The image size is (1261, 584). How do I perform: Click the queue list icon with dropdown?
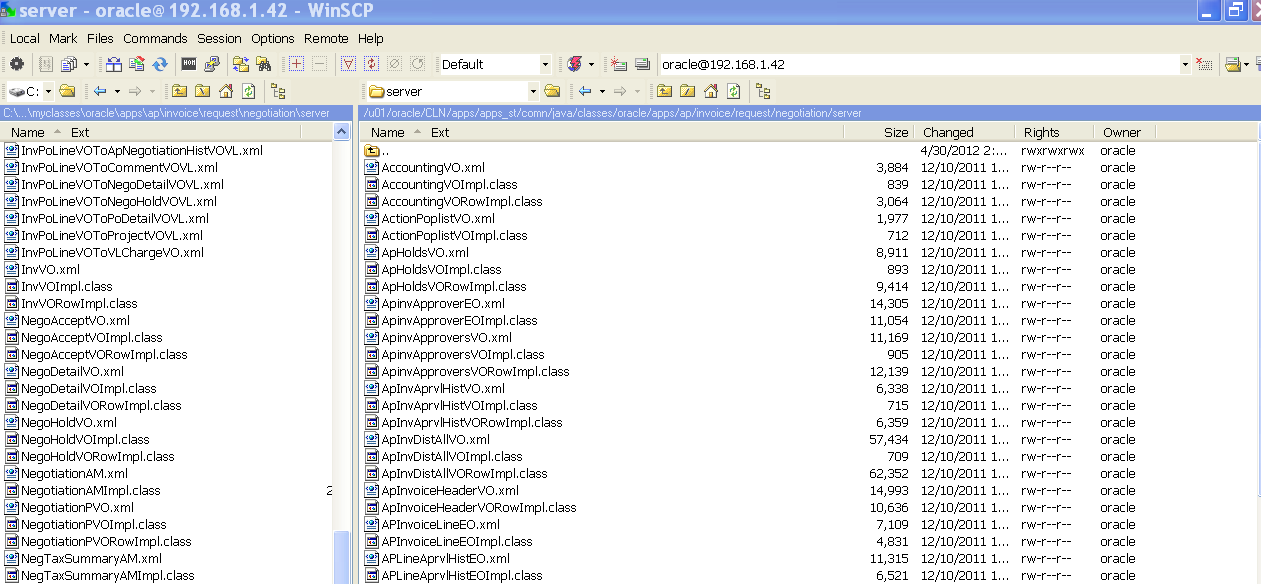pyautogui.click(x=69, y=64)
